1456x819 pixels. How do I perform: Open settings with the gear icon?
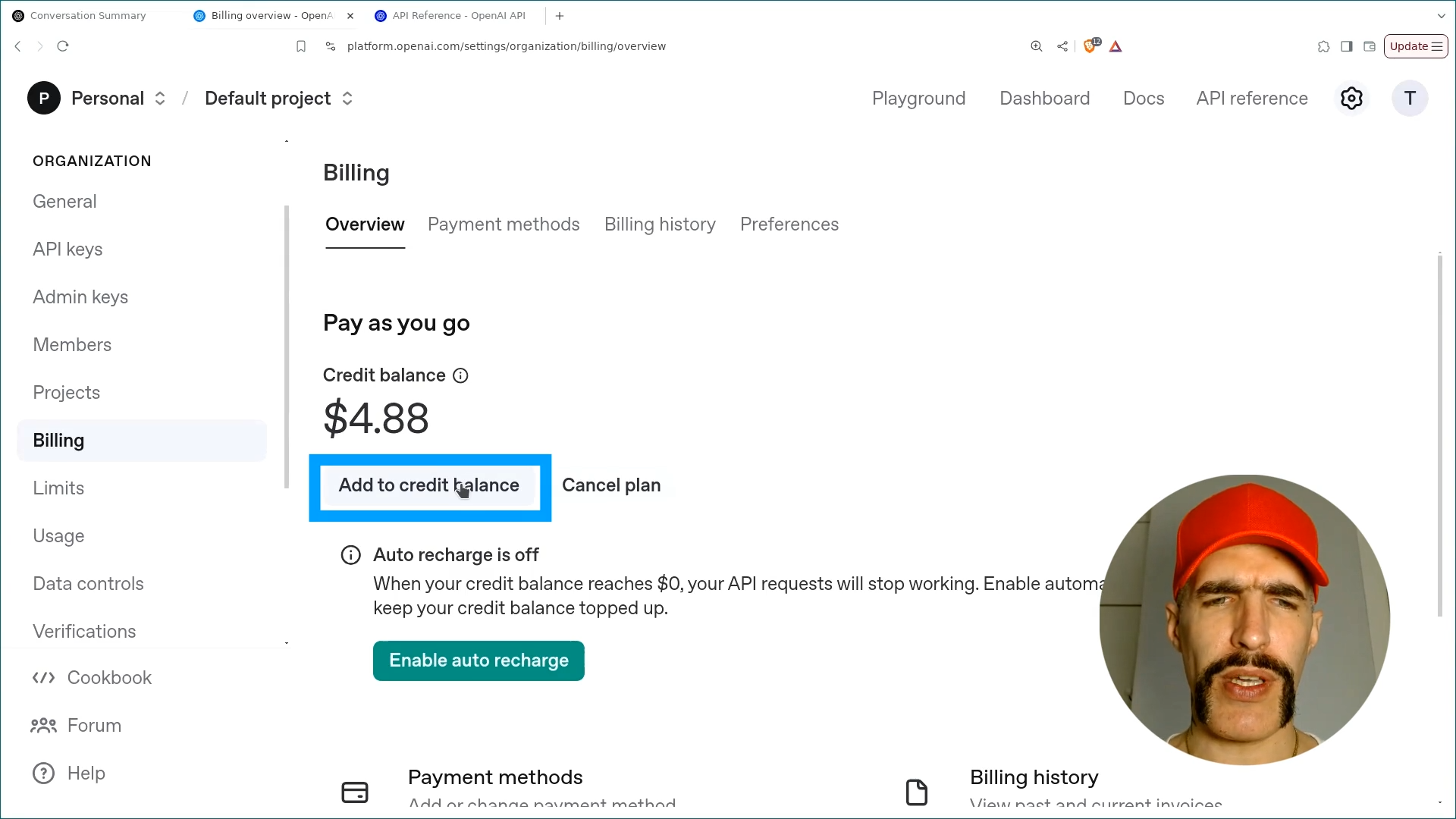point(1351,99)
